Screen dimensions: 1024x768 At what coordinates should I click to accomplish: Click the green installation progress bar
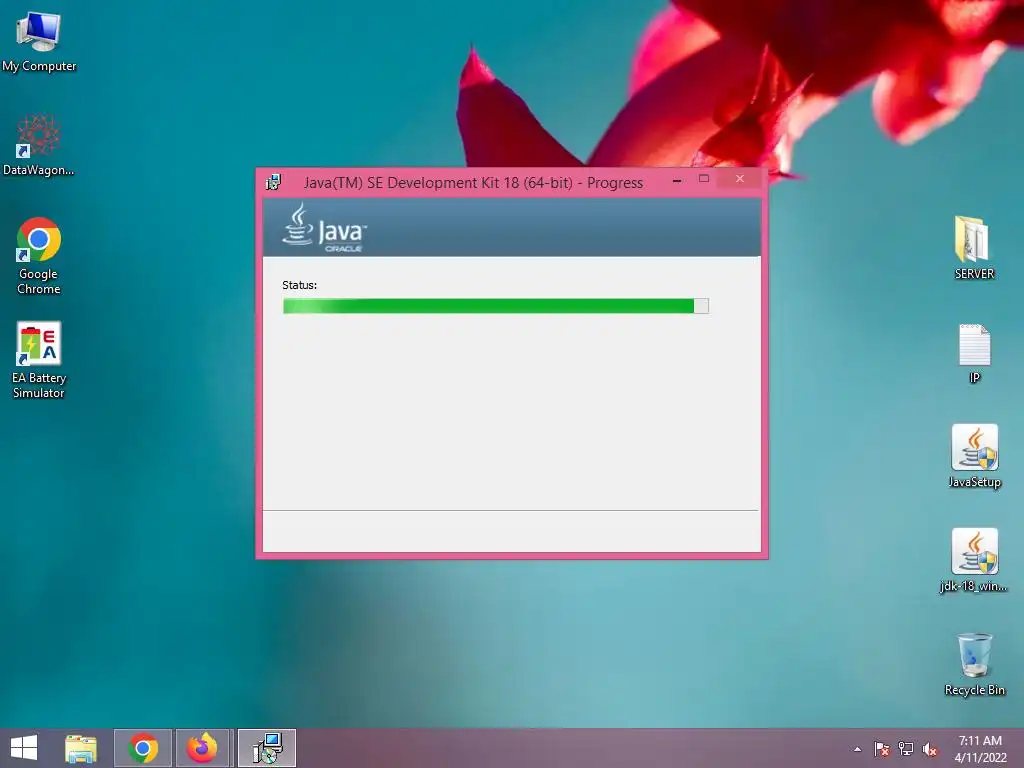tap(496, 306)
